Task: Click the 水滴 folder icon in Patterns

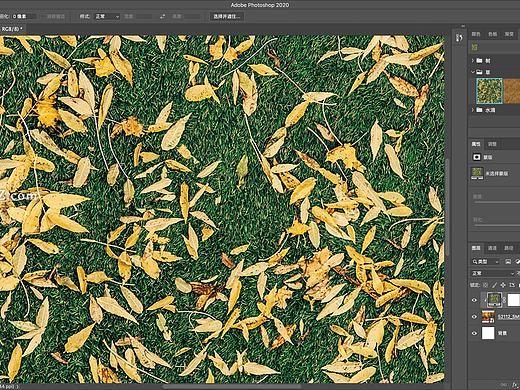Action: tap(479, 110)
